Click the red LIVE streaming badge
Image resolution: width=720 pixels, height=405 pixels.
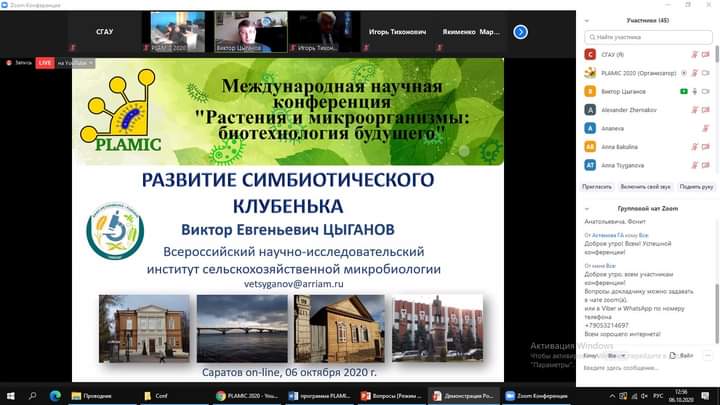point(45,63)
